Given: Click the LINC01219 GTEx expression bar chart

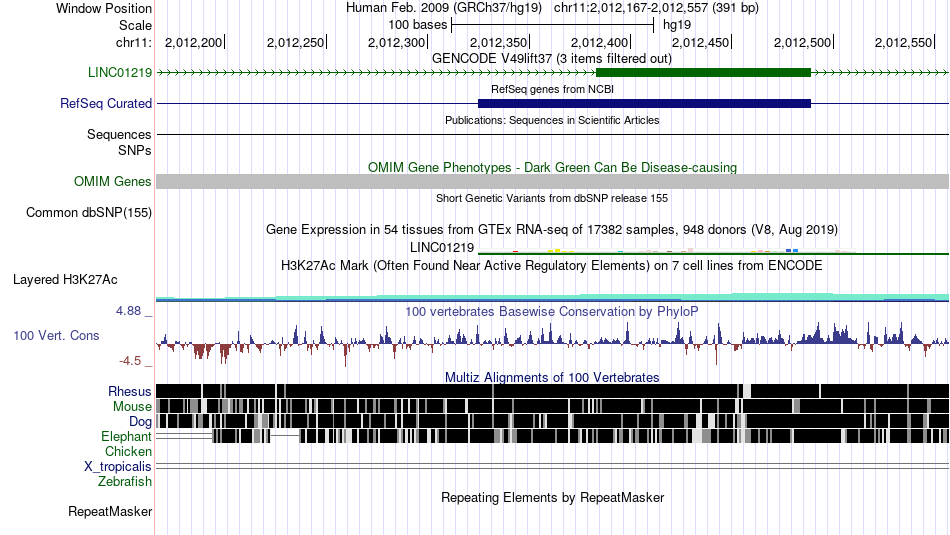Looking at the screenshot, I should (x=713, y=250).
